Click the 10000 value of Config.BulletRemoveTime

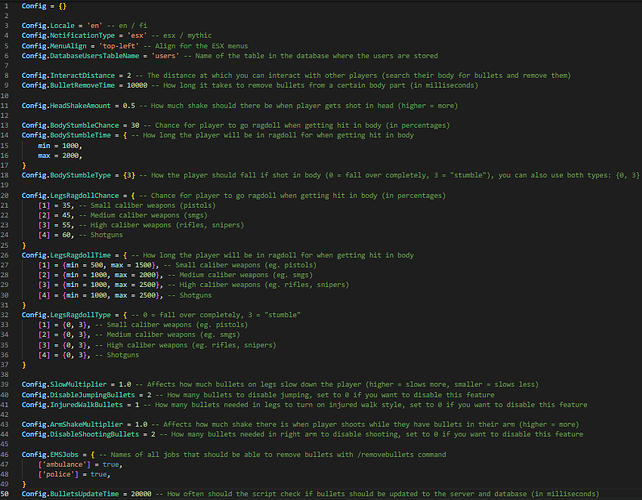(x=137, y=85)
